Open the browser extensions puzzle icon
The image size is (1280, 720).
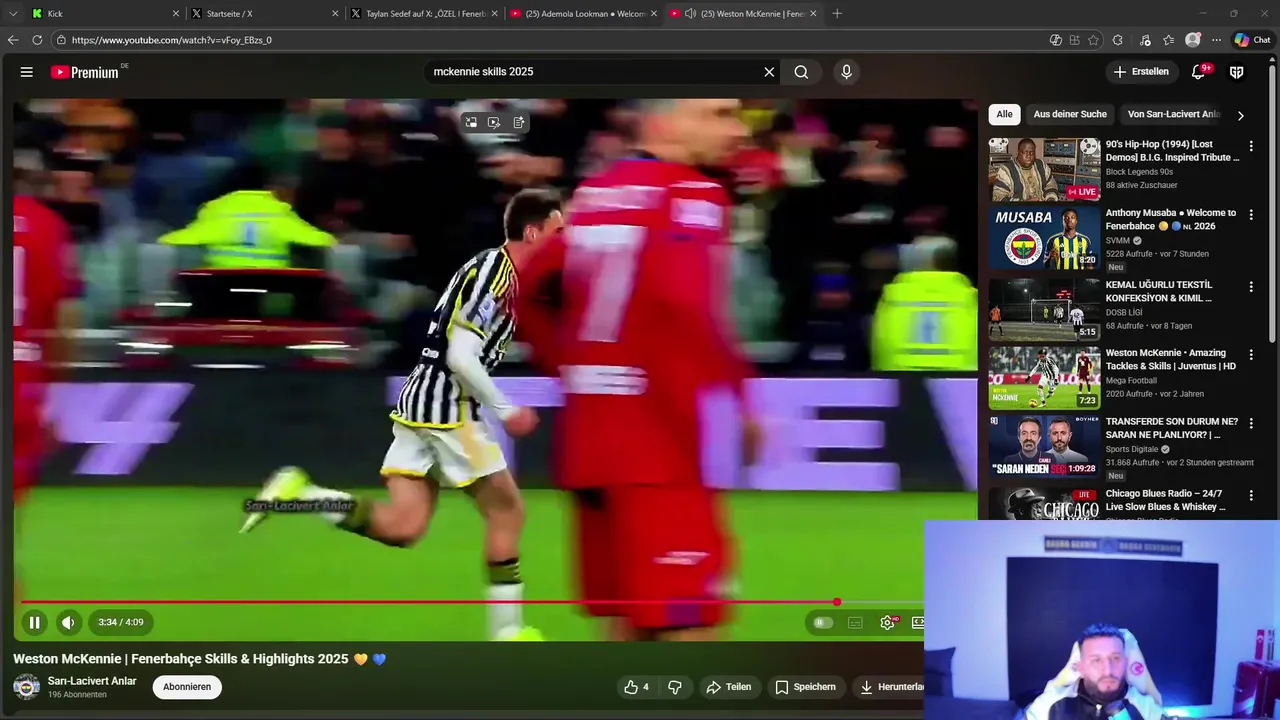[x=1117, y=40]
